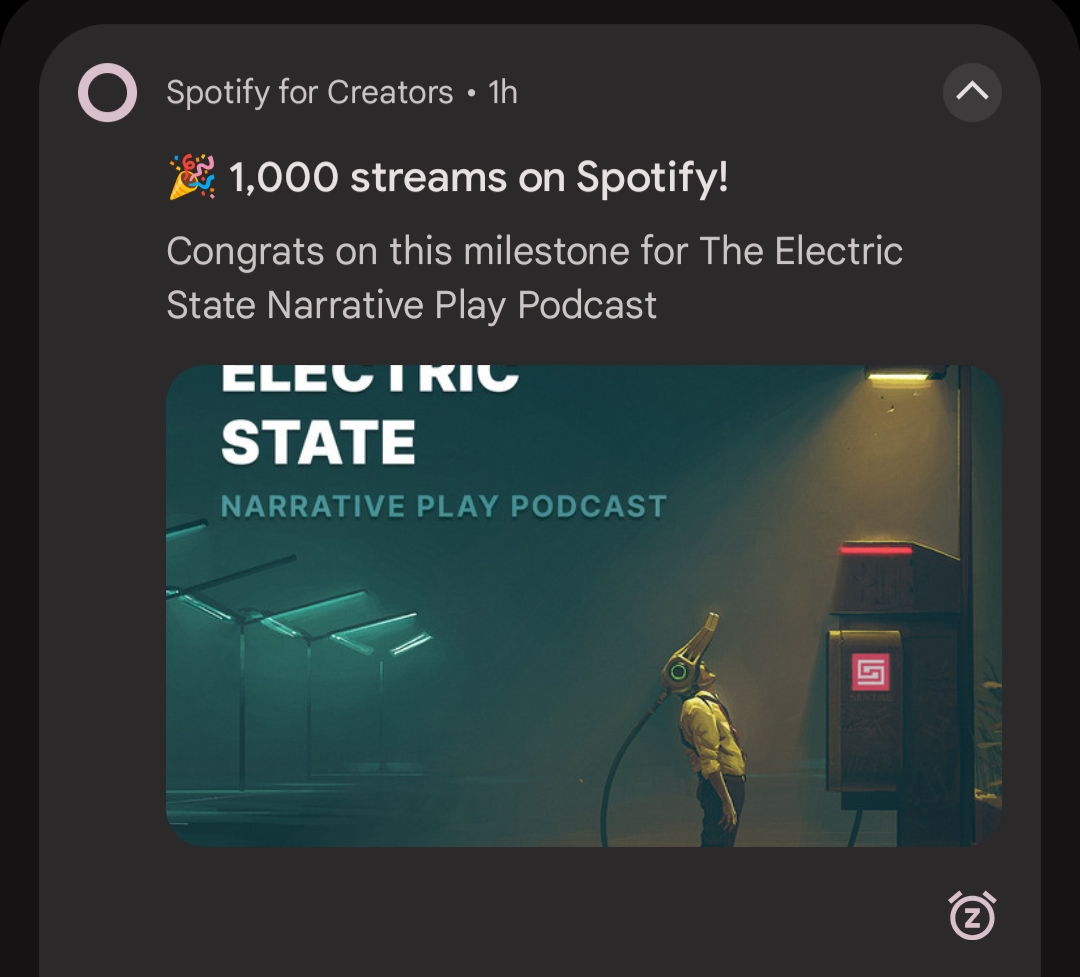Tap the Spotify for Creators circle app icon
Viewport: 1080px width, 977px height.
tap(107, 92)
